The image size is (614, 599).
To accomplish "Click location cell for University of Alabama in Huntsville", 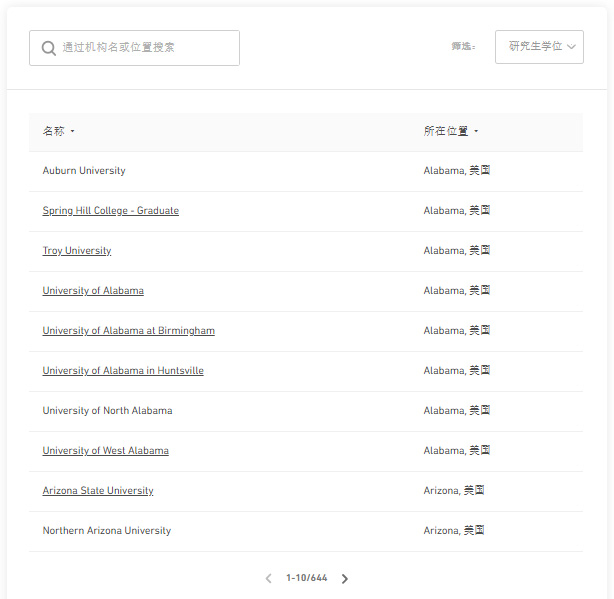I will 457,370.
